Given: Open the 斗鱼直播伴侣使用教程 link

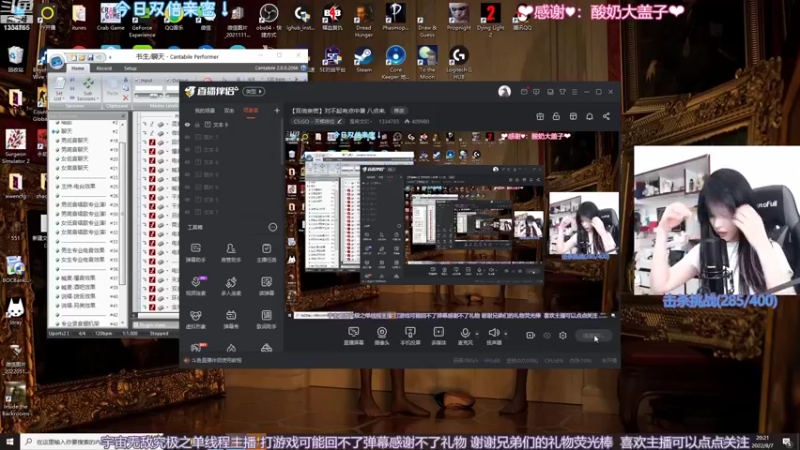Looking at the screenshot, I should click(217, 360).
